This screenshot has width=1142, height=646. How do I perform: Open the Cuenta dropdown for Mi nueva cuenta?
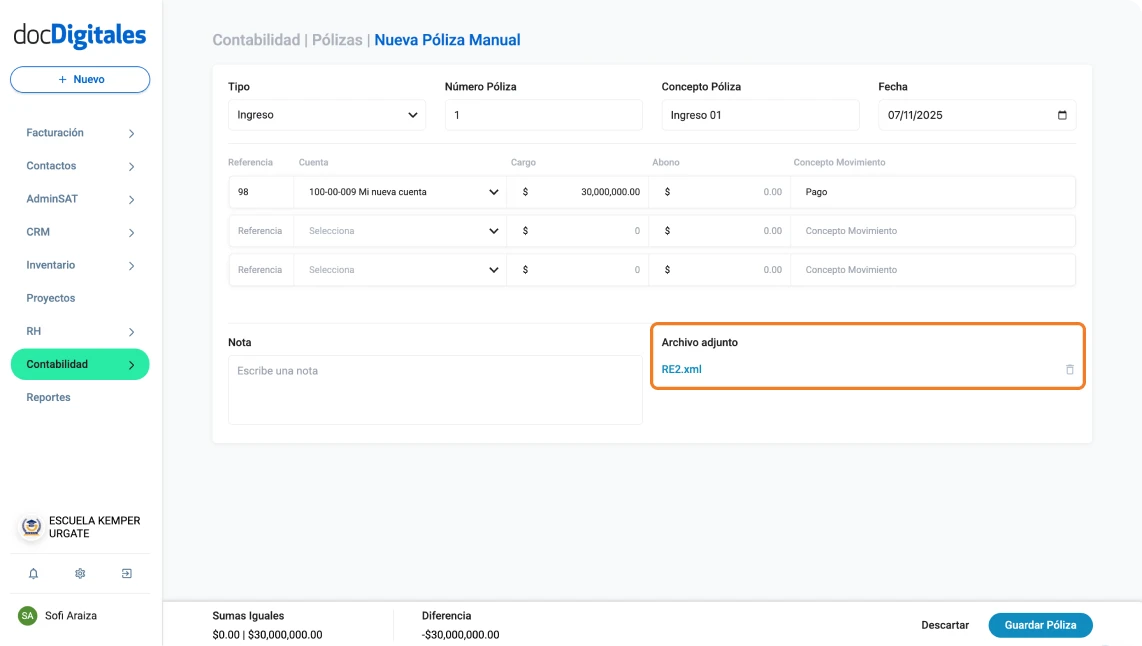pyautogui.click(x=400, y=192)
